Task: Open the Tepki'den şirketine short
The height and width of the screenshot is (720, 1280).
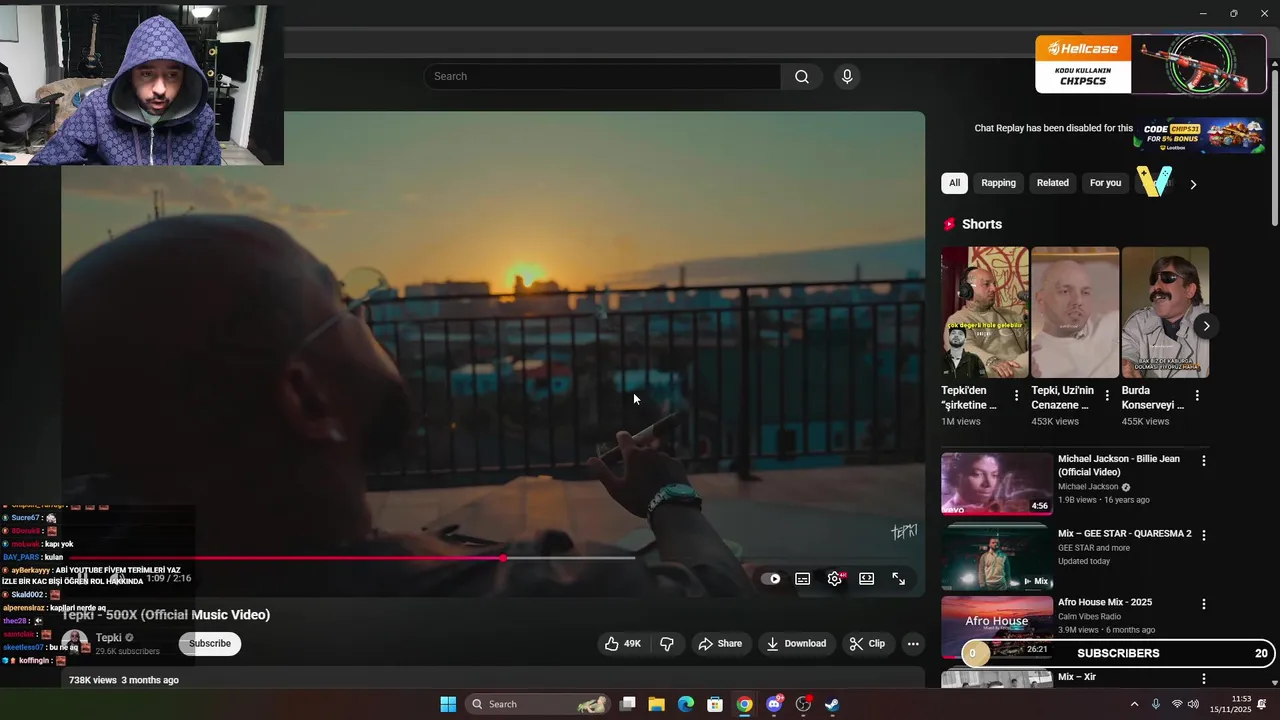Action: (985, 312)
